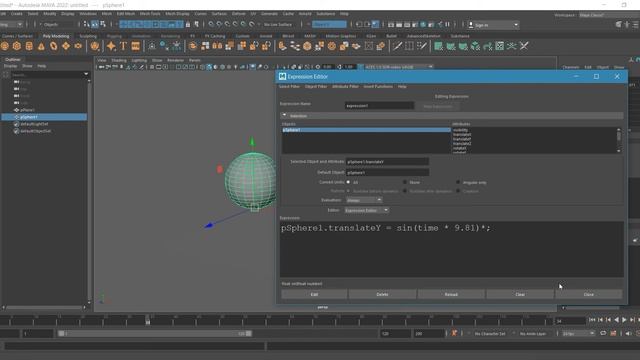Switch to the Poly Modeling shelf tab
640x360 pixels.
click(56, 36)
